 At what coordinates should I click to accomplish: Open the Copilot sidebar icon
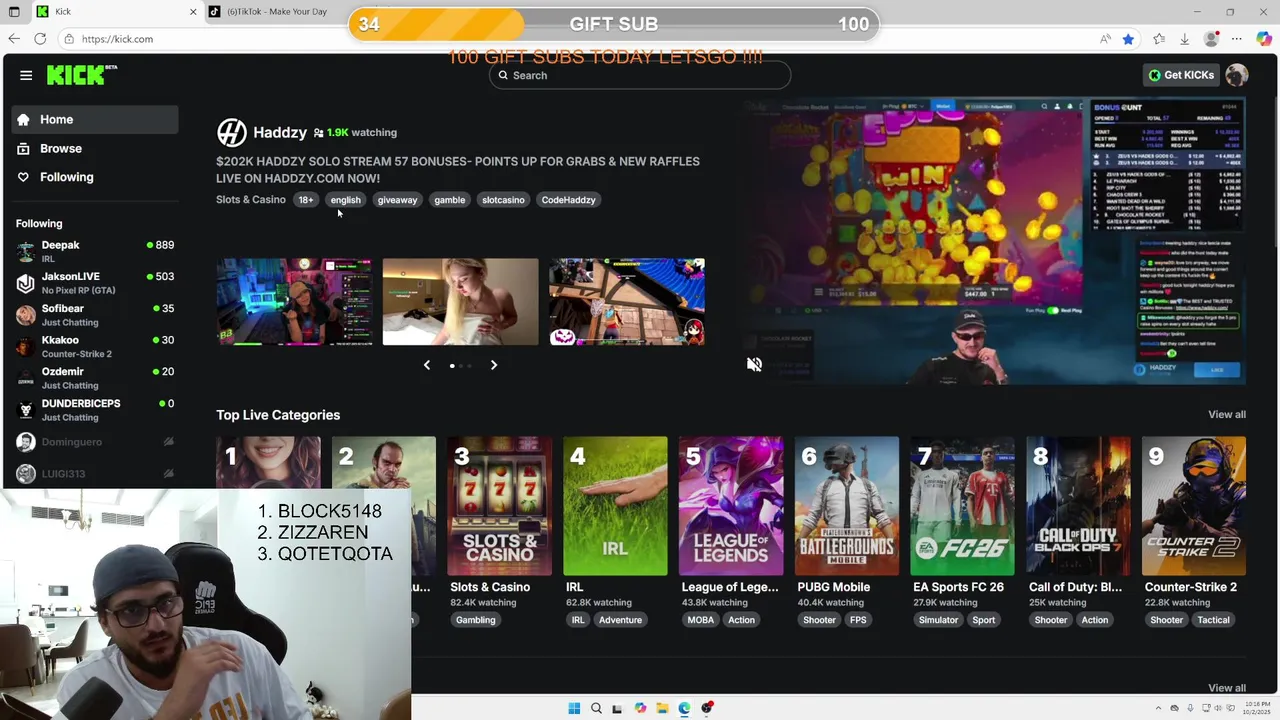1265,39
